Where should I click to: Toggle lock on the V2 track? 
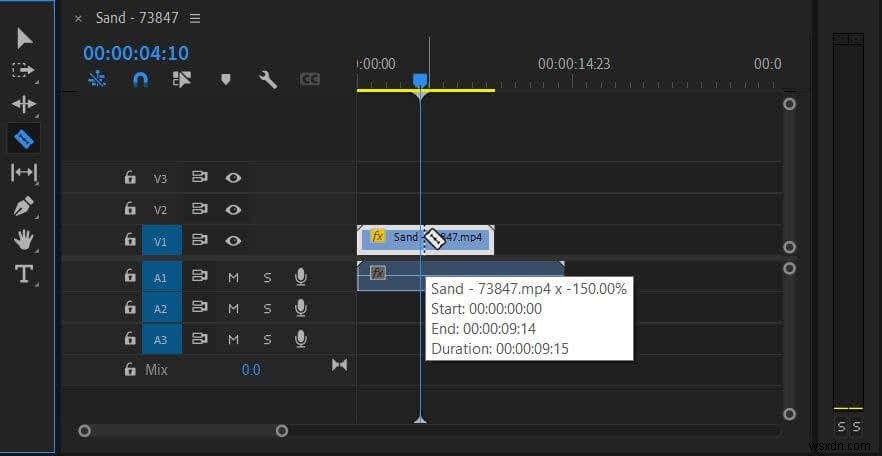click(x=130, y=210)
